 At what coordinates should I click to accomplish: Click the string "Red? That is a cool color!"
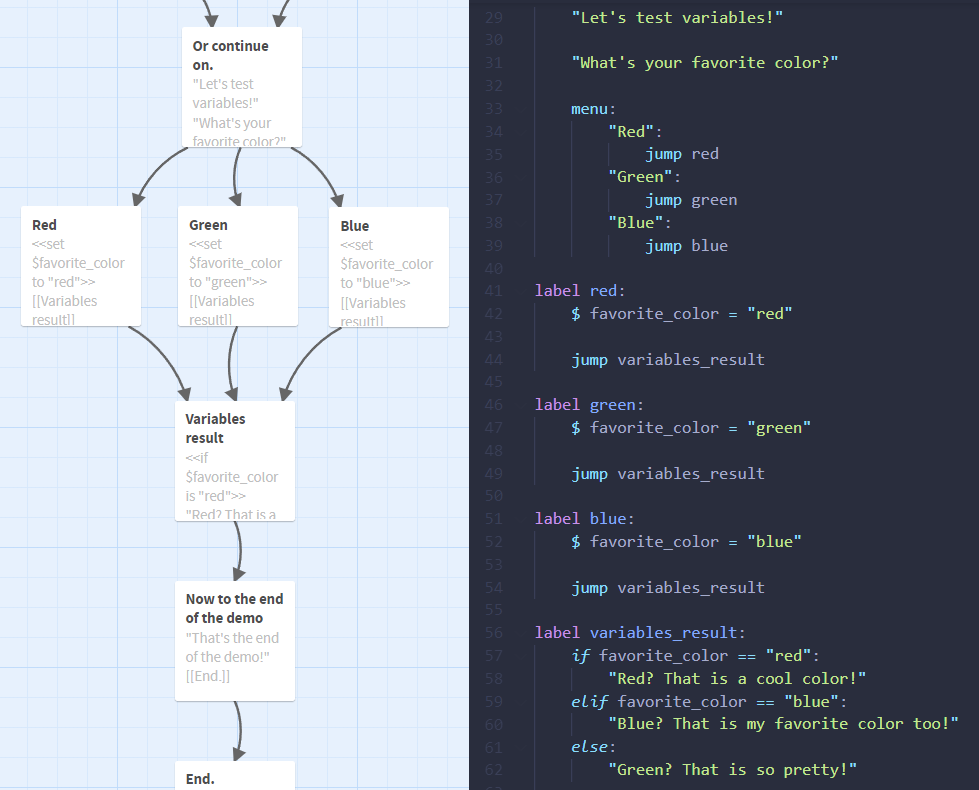pos(737,678)
